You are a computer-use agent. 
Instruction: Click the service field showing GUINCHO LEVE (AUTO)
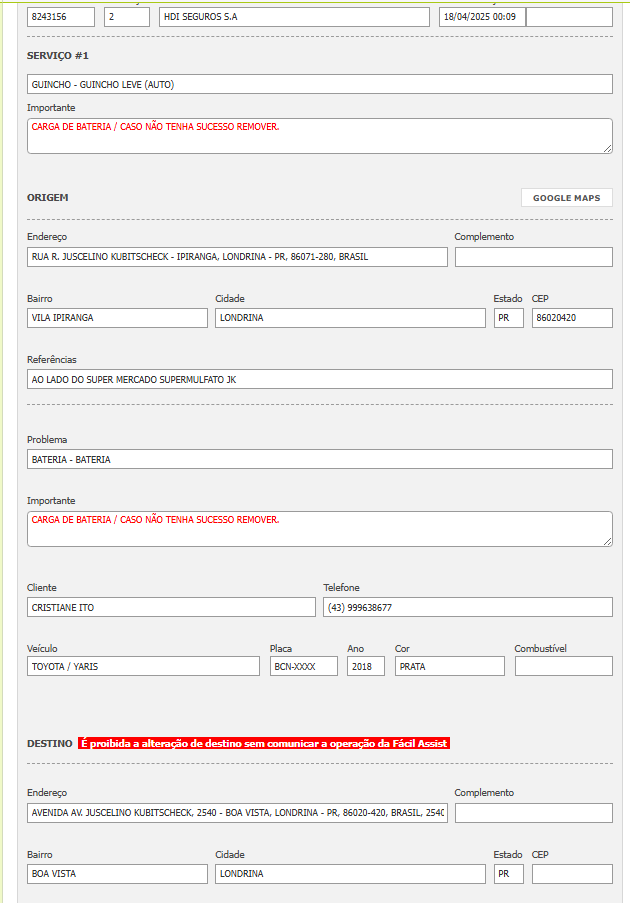(x=319, y=85)
